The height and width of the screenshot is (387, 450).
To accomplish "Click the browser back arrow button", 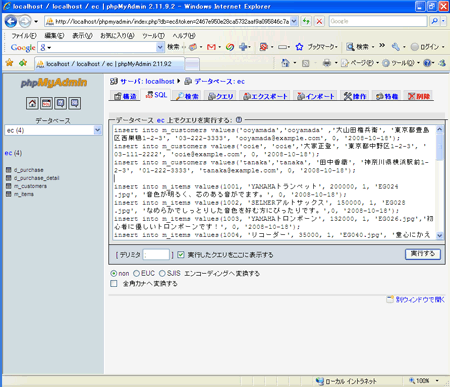I will click(11, 22).
